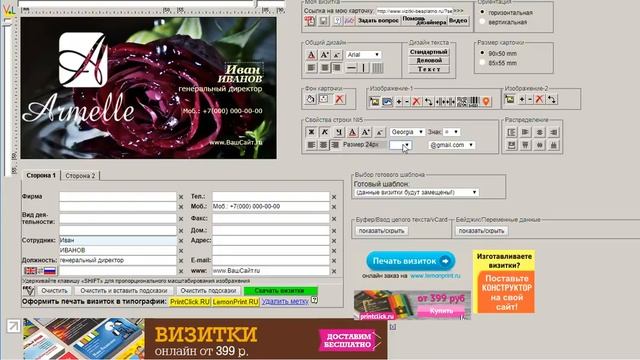Screen dimensions: 640x360
Task: Click bottom-right icon in Распределение panel
Action: [x=553, y=145]
